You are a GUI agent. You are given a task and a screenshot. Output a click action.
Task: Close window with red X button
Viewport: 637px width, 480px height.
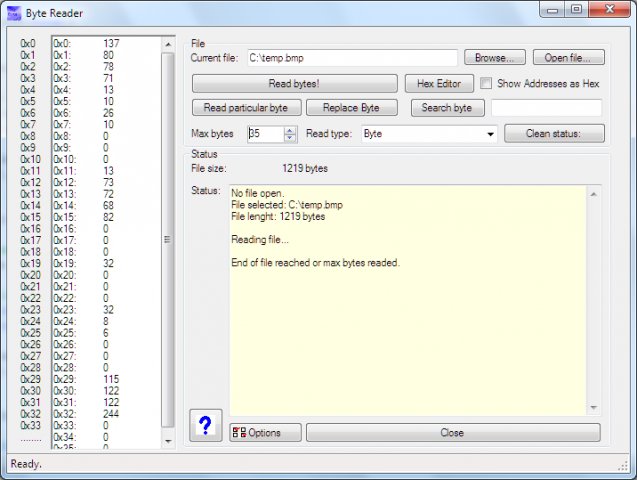click(x=609, y=10)
